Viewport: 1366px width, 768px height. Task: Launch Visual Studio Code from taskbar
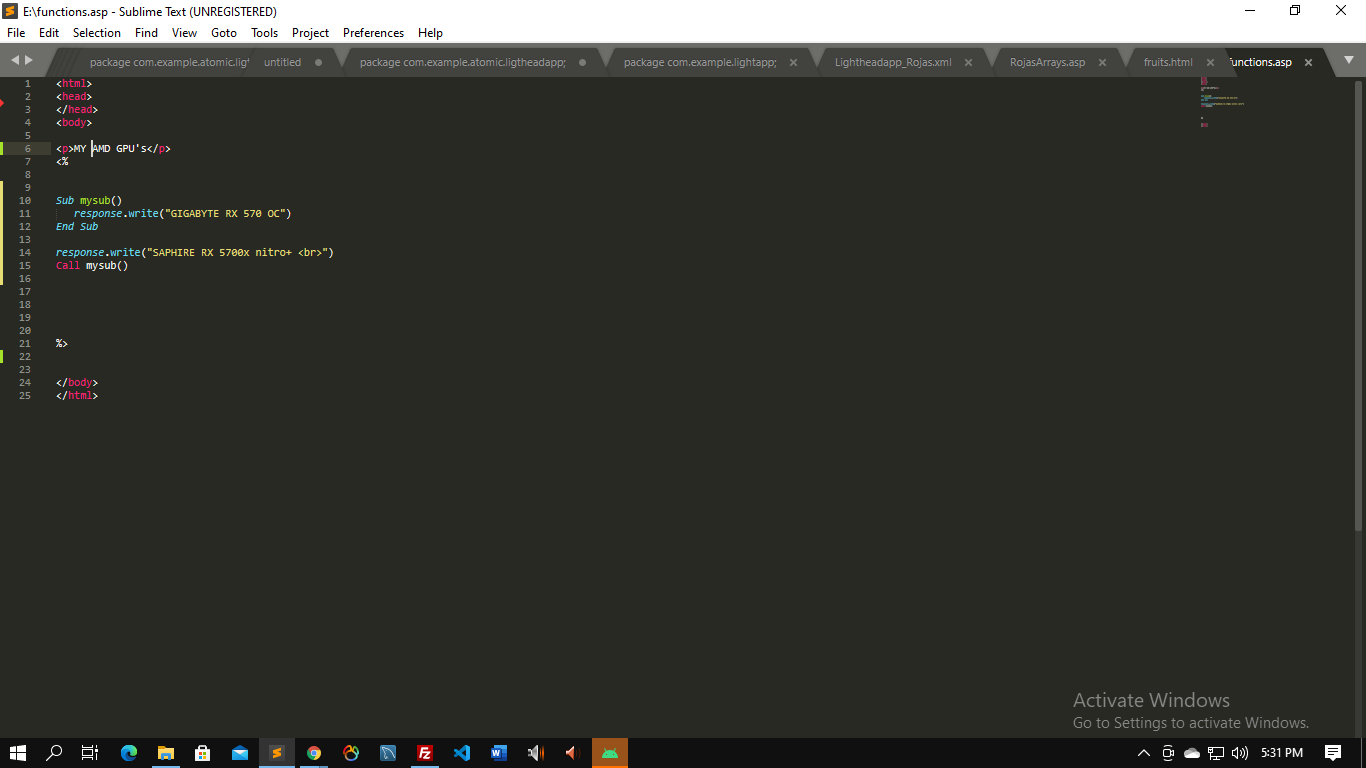[462, 753]
